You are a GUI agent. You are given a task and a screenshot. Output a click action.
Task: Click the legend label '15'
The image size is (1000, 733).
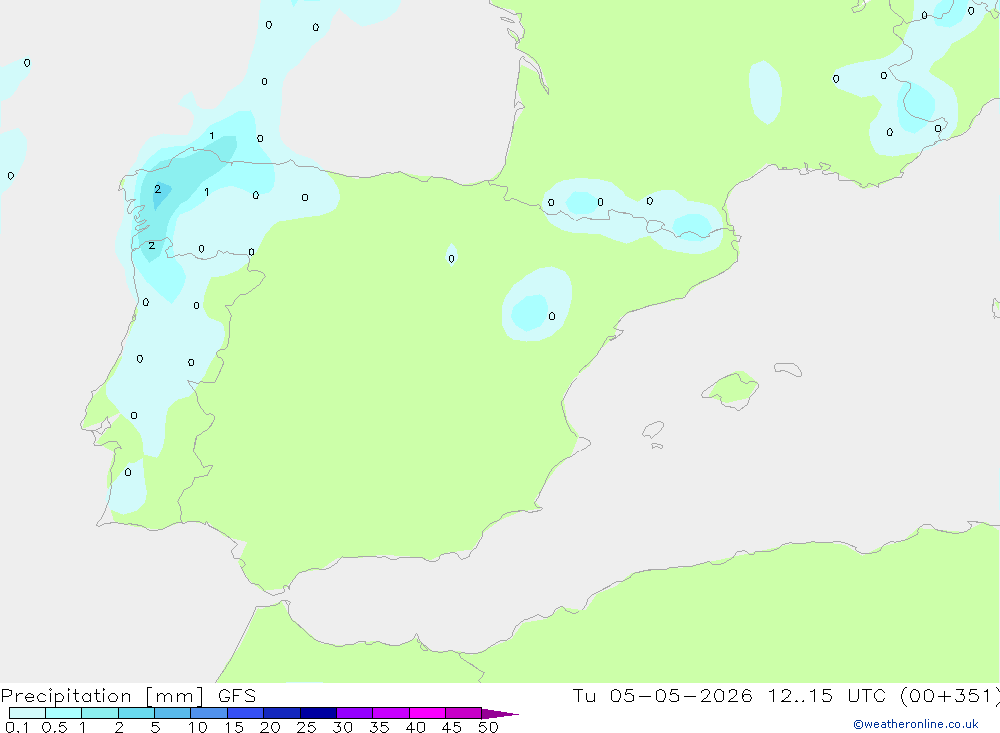pos(234,727)
